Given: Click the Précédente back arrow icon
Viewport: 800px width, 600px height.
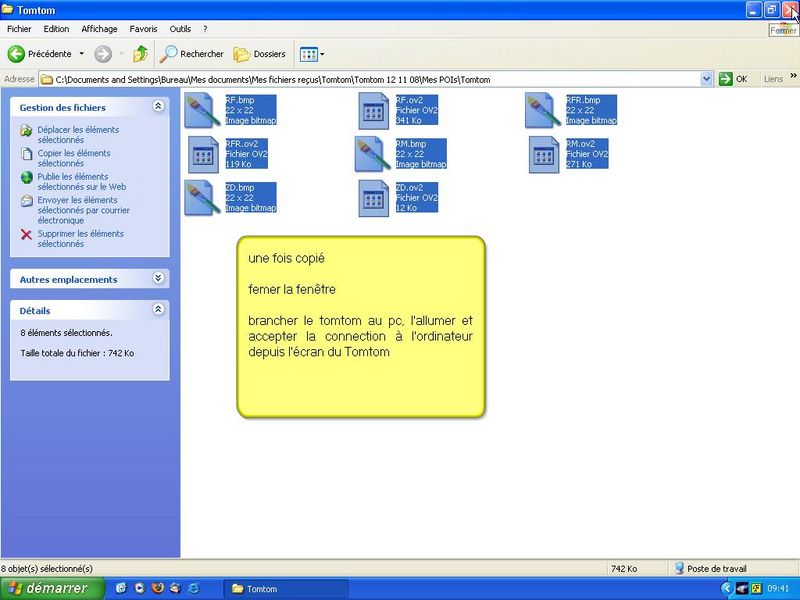Looking at the screenshot, I should pos(16,54).
